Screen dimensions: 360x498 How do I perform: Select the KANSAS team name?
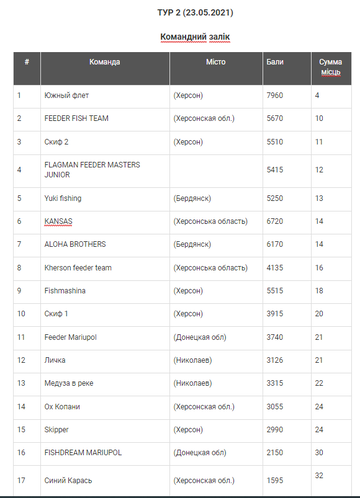pos(58,221)
